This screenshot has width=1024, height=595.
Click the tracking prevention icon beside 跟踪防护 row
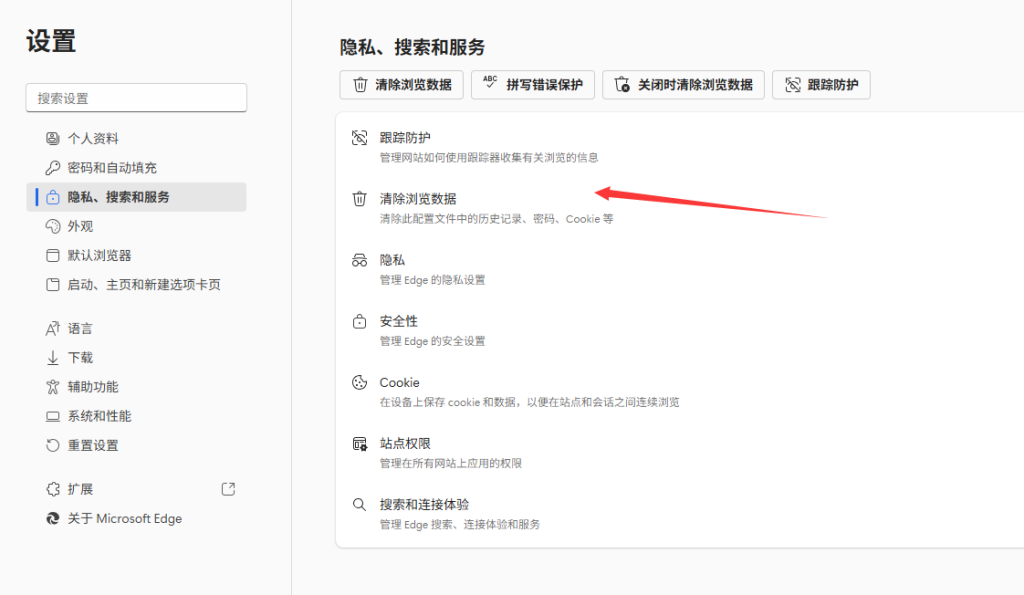click(x=359, y=138)
